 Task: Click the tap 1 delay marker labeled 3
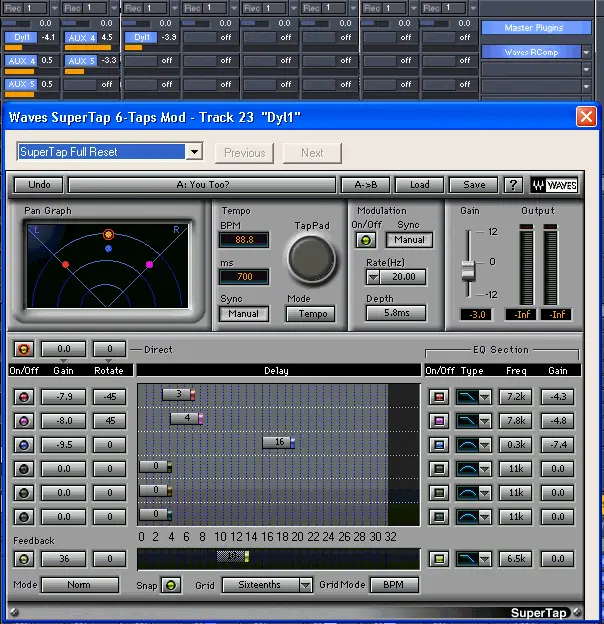point(179,394)
